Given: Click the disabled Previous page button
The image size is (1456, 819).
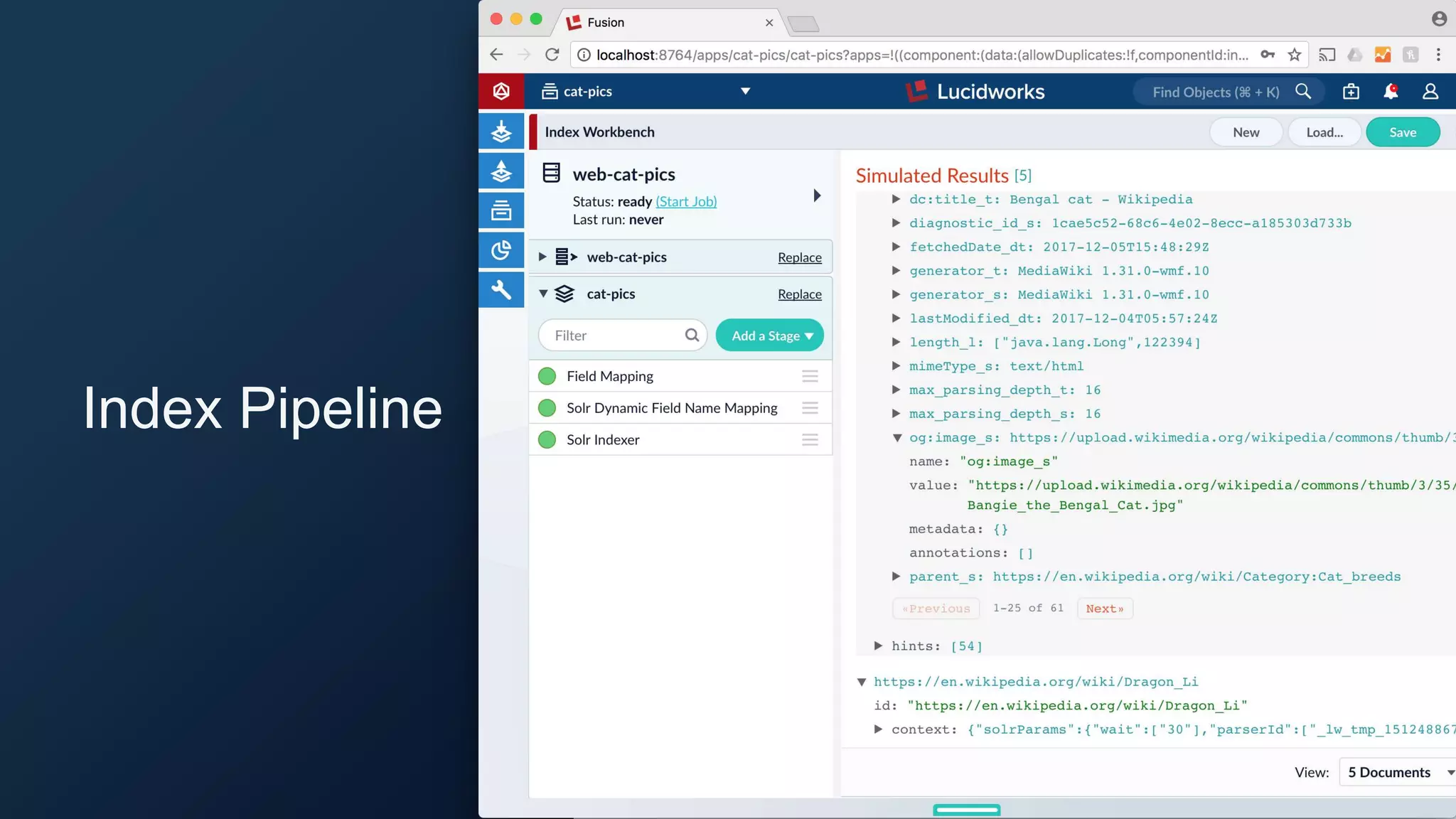Looking at the screenshot, I should (936, 609).
